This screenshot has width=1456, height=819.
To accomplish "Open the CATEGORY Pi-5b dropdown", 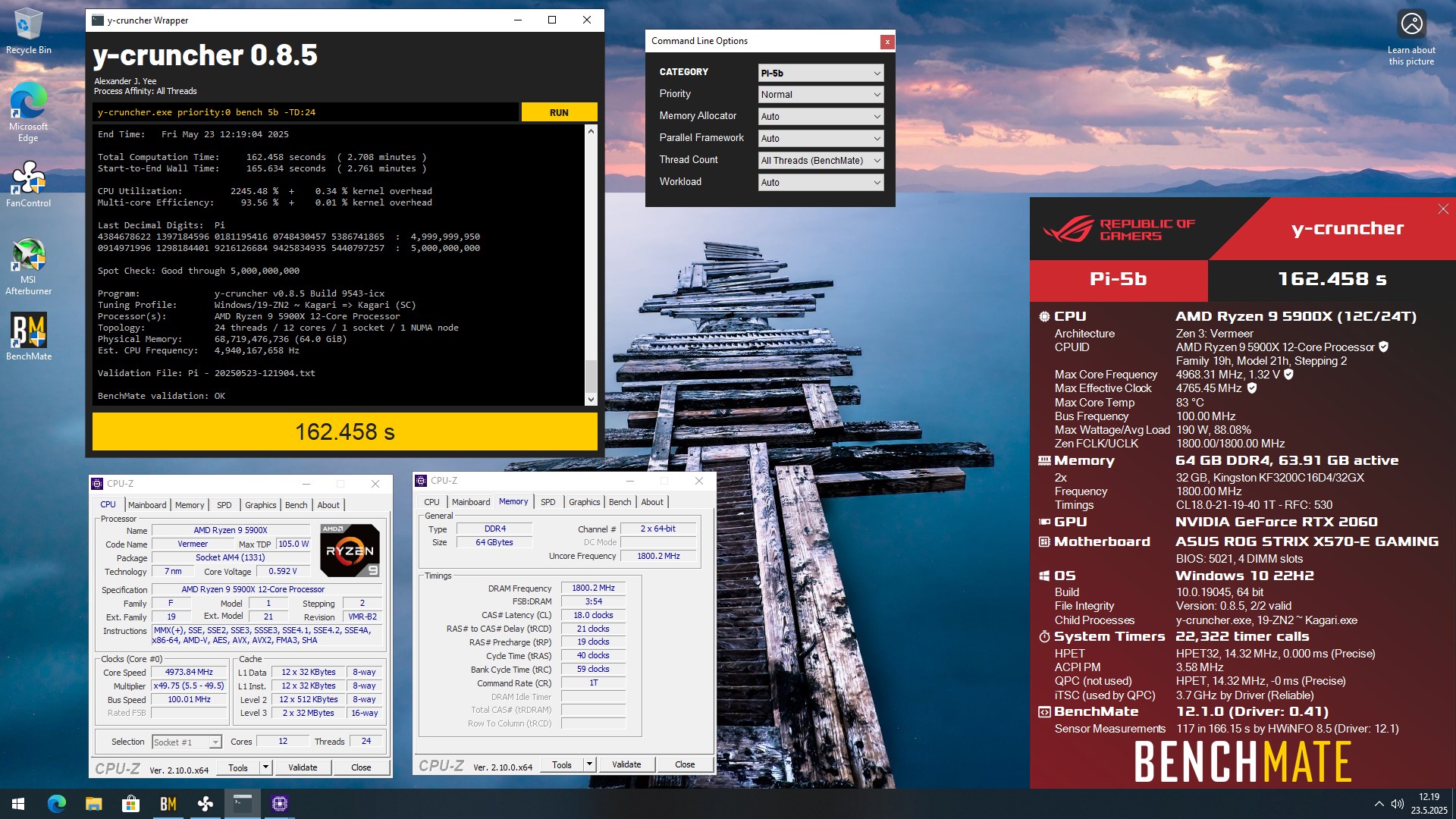I will (821, 73).
